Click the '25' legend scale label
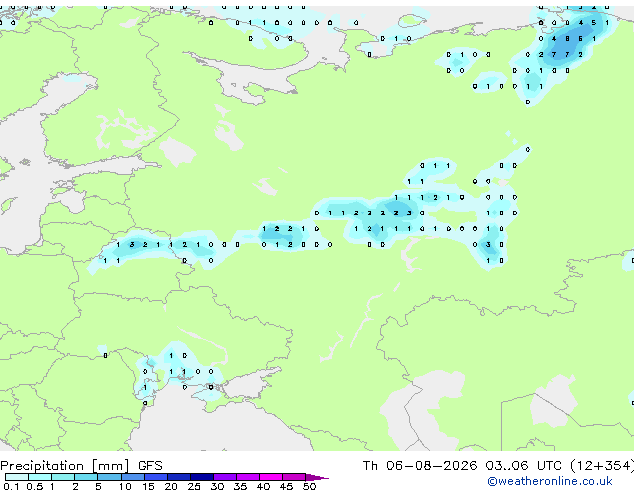Screen dimensions: 634x490 pos(194,486)
